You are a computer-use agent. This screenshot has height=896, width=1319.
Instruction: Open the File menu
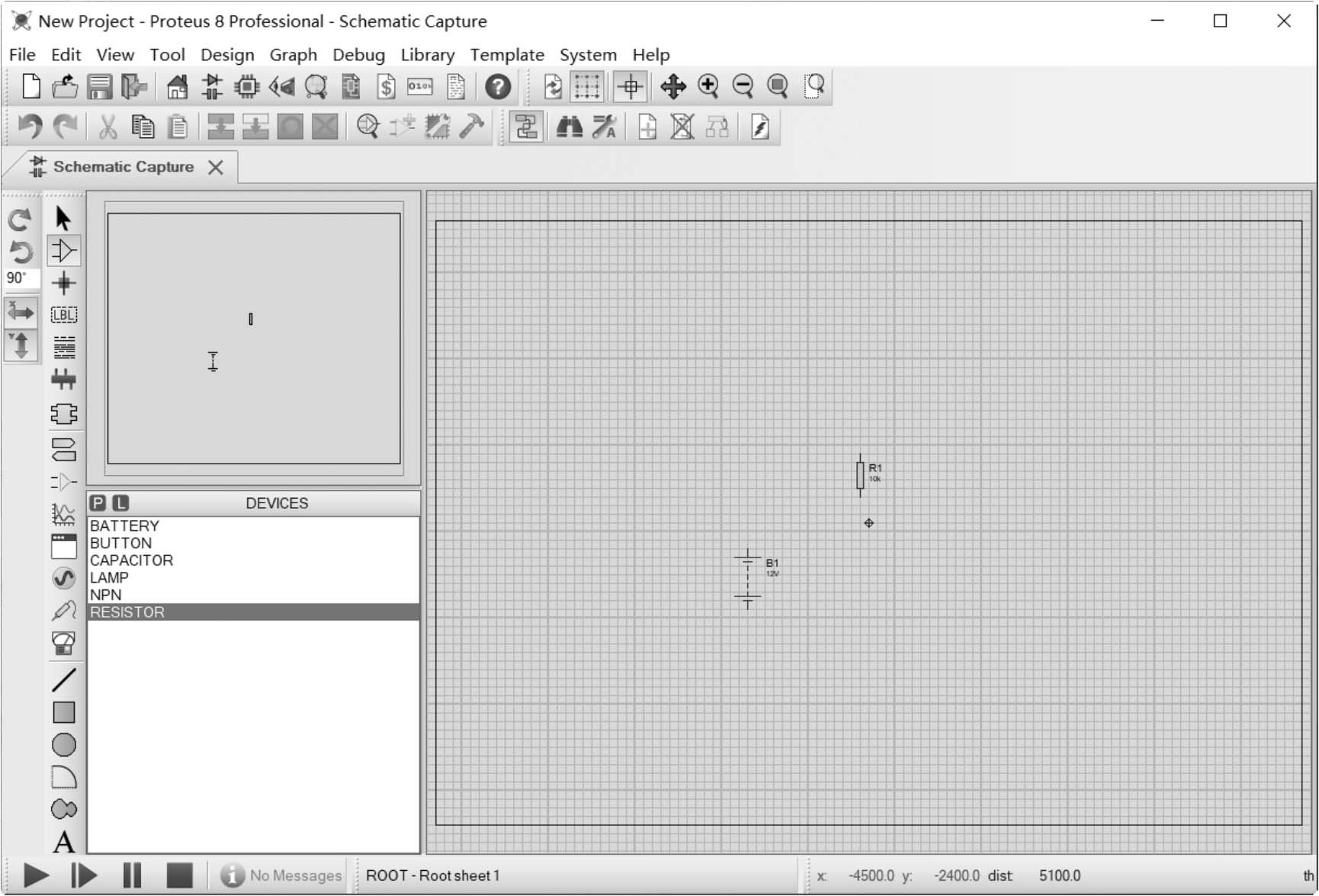click(x=22, y=55)
